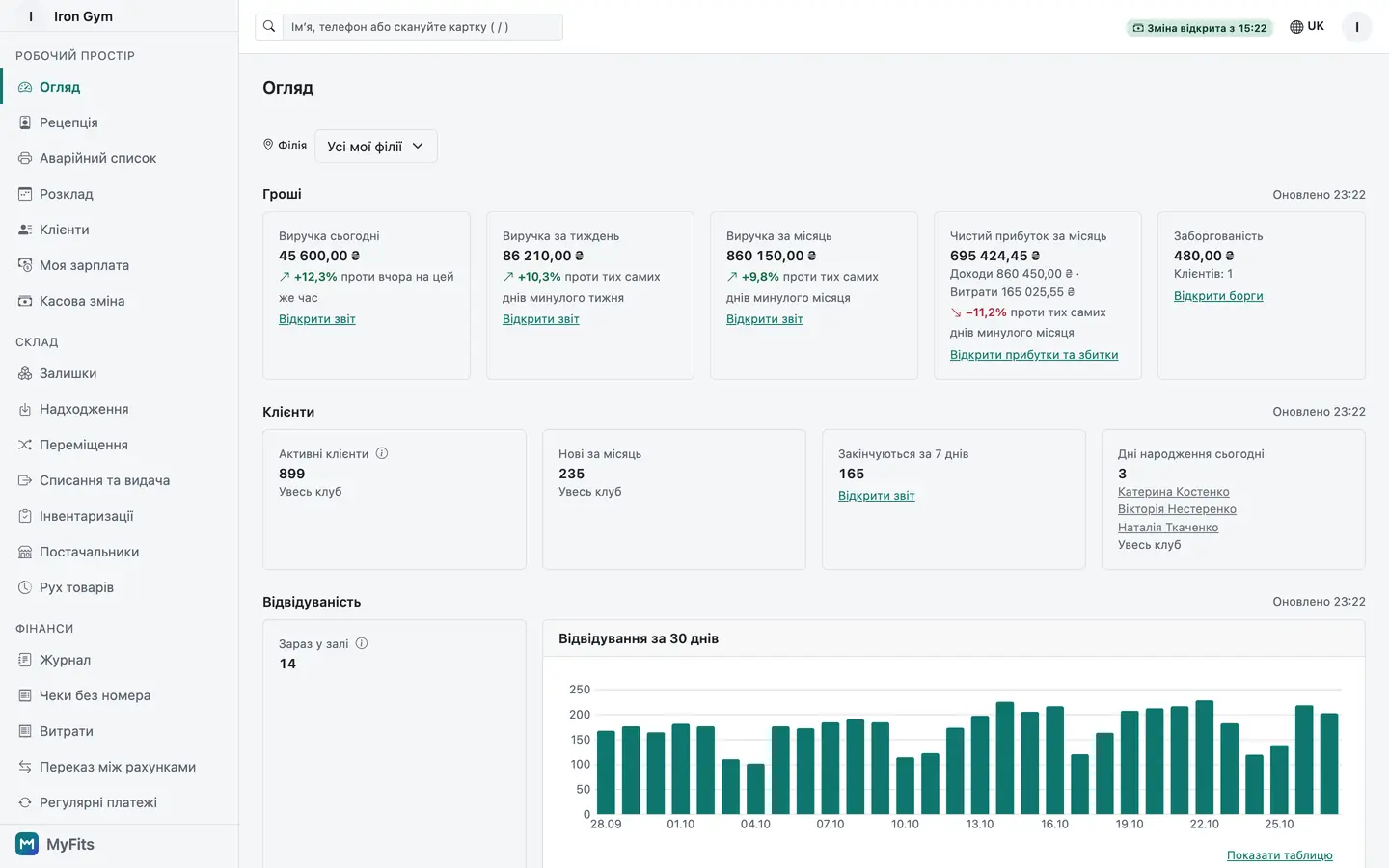Image resolution: width=1389 pixels, height=868 pixels.
Task: Open the Iron Gym workspace switcher
Action: [119, 16]
